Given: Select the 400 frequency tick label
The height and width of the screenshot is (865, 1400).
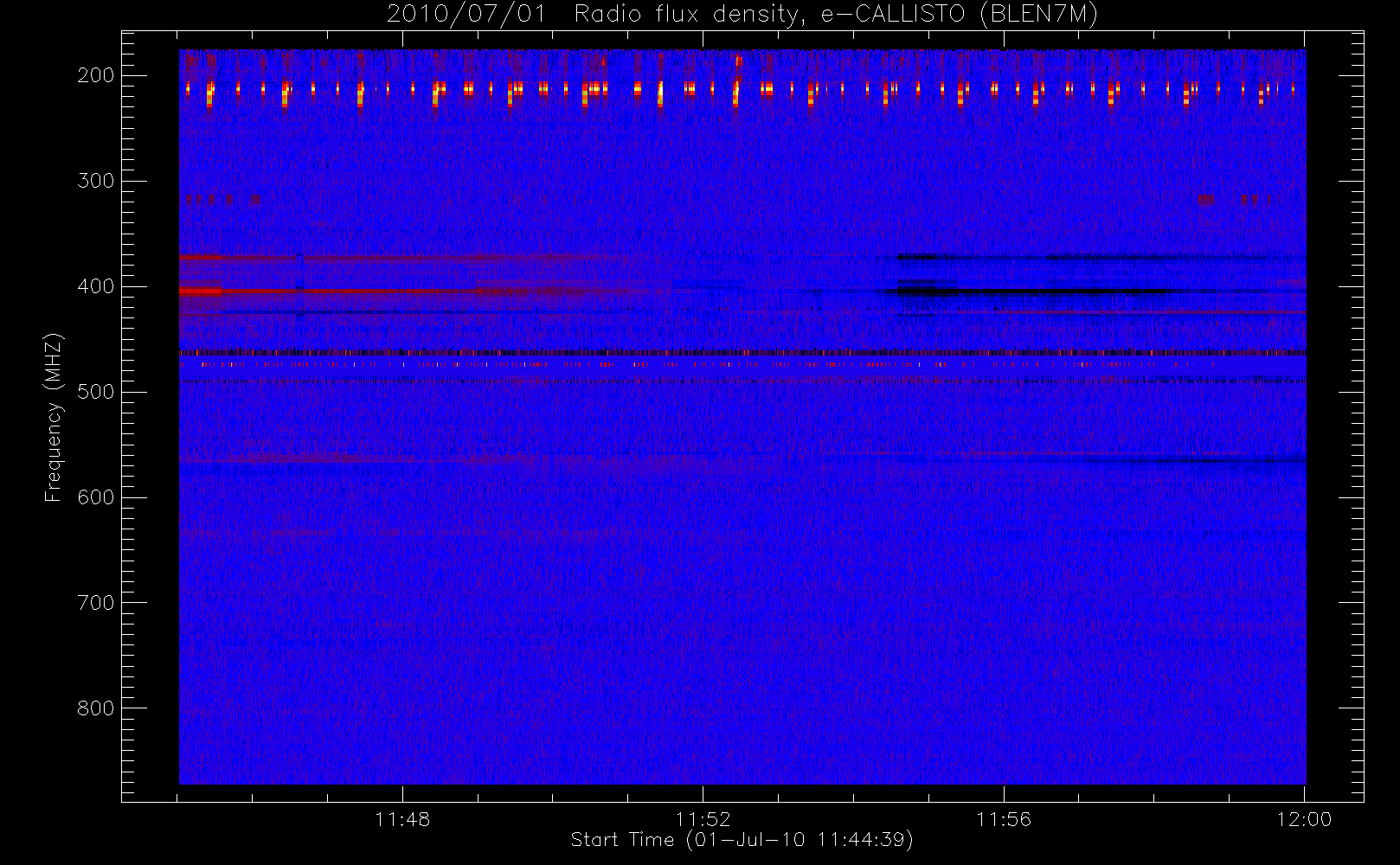Looking at the screenshot, I should pos(96,286).
